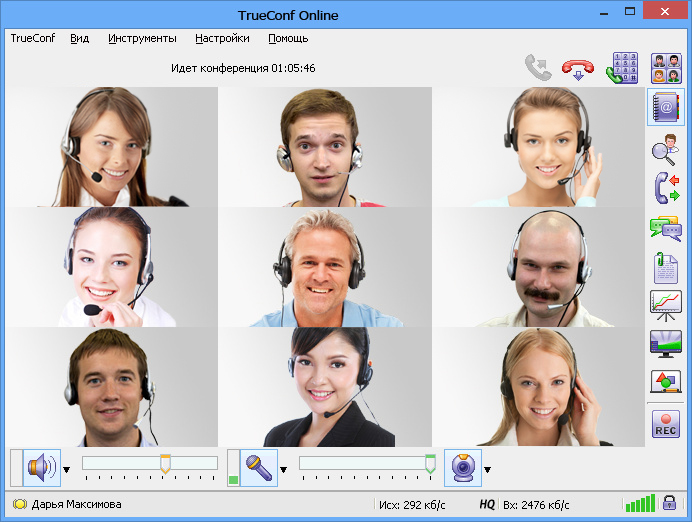Mute the speaker button
The height and width of the screenshot is (522, 692).
tap(41, 468)
